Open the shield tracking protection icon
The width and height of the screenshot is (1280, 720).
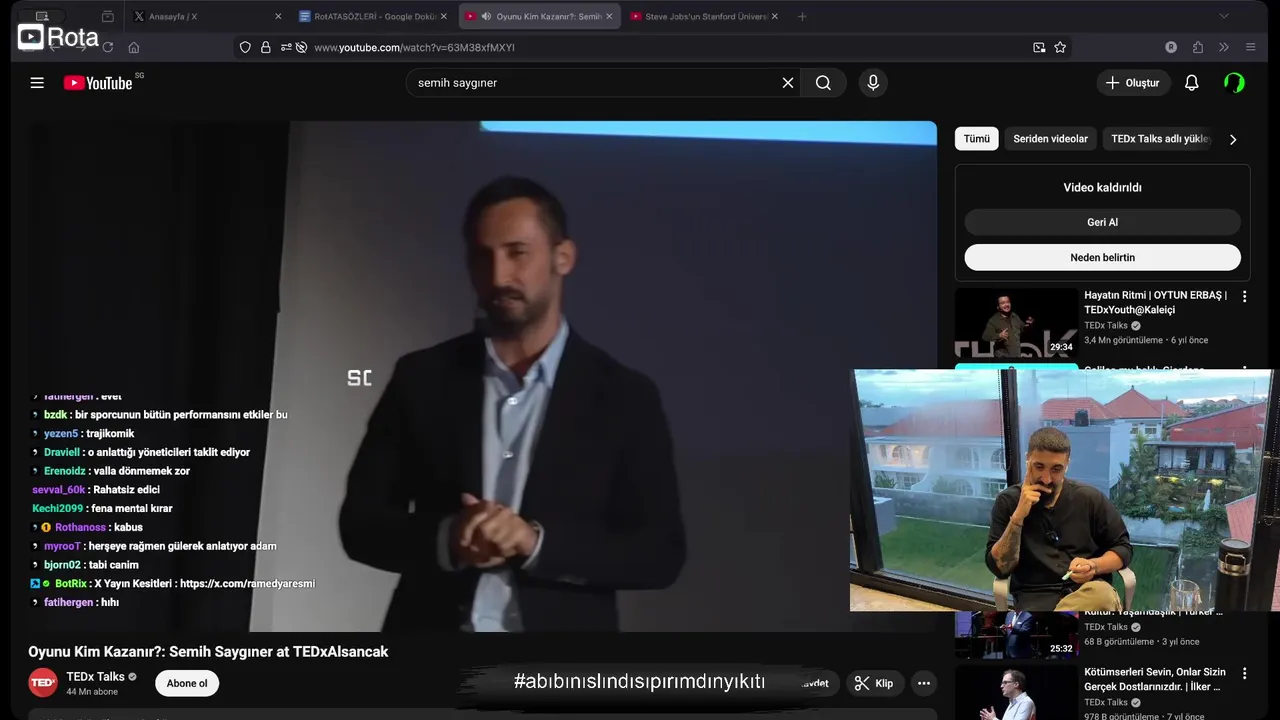[245, 47]
